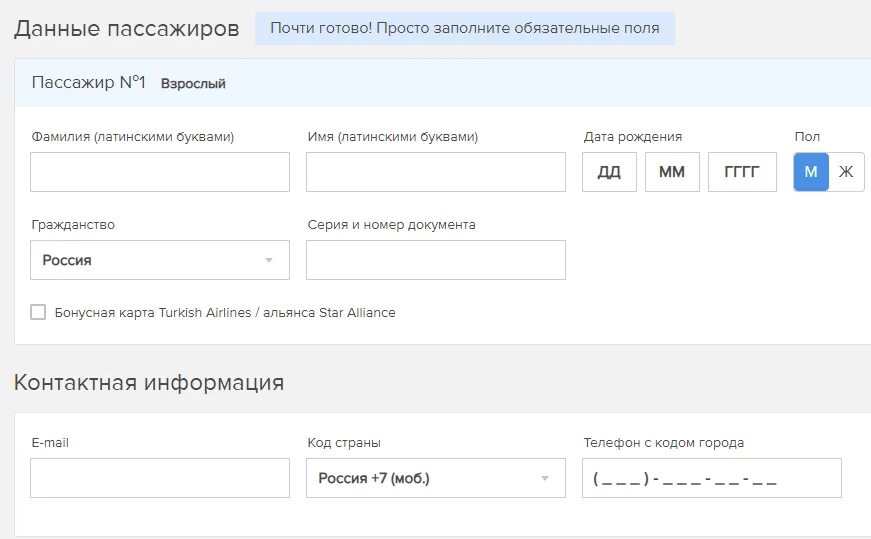Open the Гражданство citizenship dropdown
The height and width of the screenshot is (539, 871).
coord(160,260)
